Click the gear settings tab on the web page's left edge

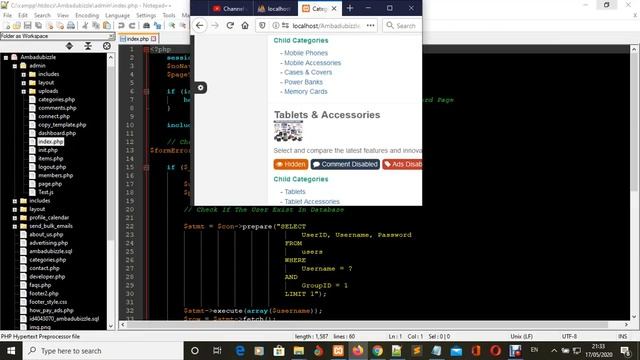coord(200,87)
